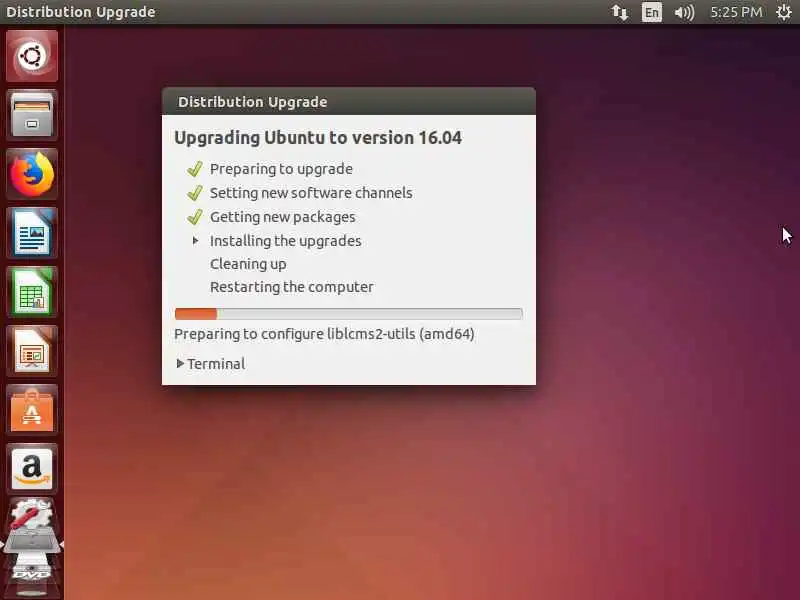This screenshot has width=800, height=600.
Task: Click 'Preparing to upgrade' step
Action: pos(281,169)
